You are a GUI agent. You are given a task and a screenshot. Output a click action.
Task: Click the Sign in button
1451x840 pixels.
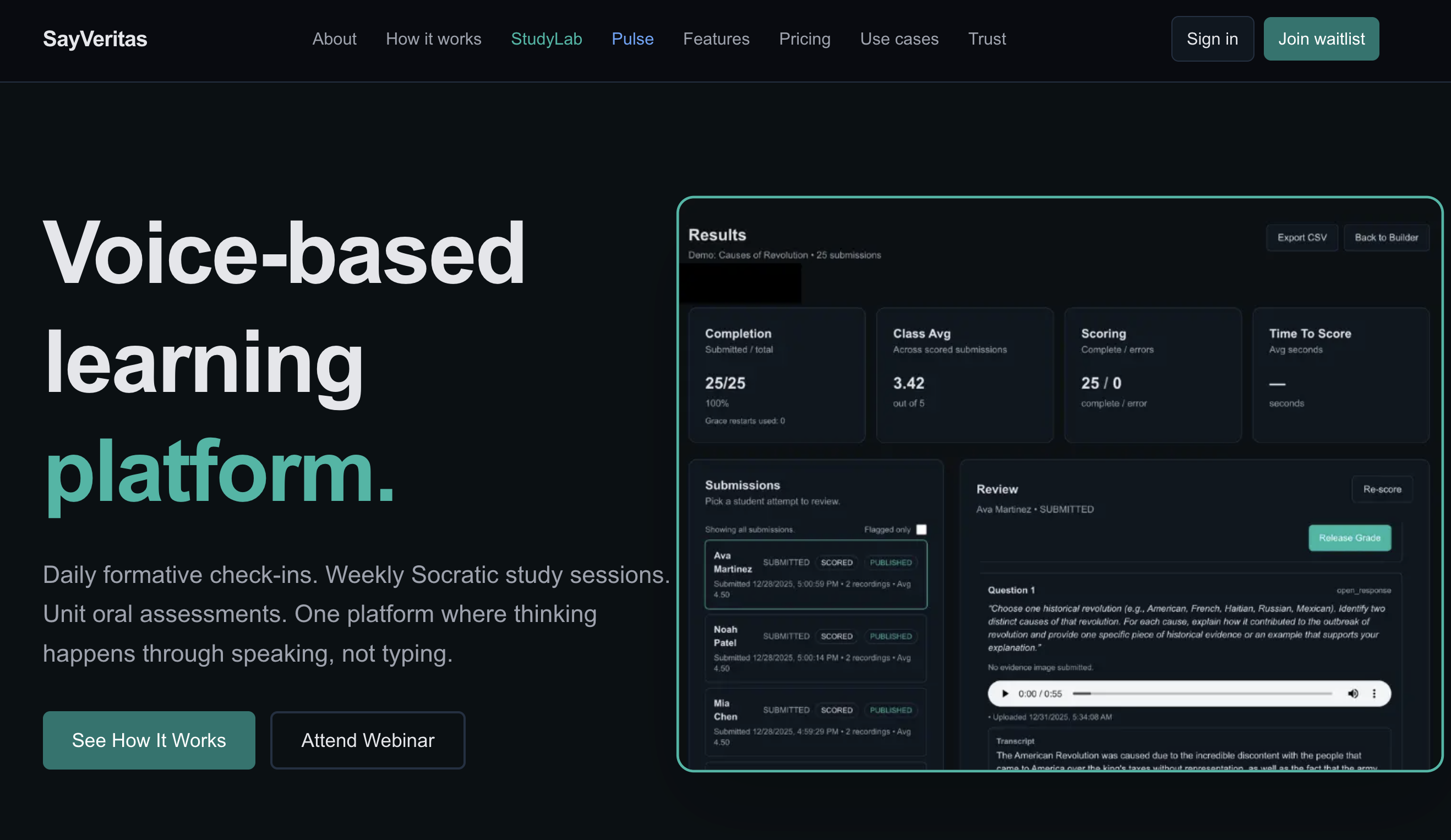click(1212, 39)
